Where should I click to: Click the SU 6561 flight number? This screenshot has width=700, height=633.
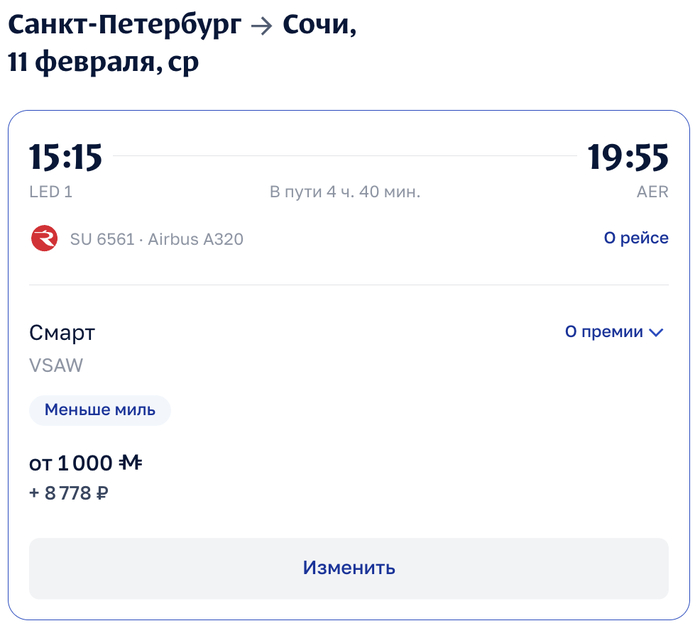(x=101, y=239)
